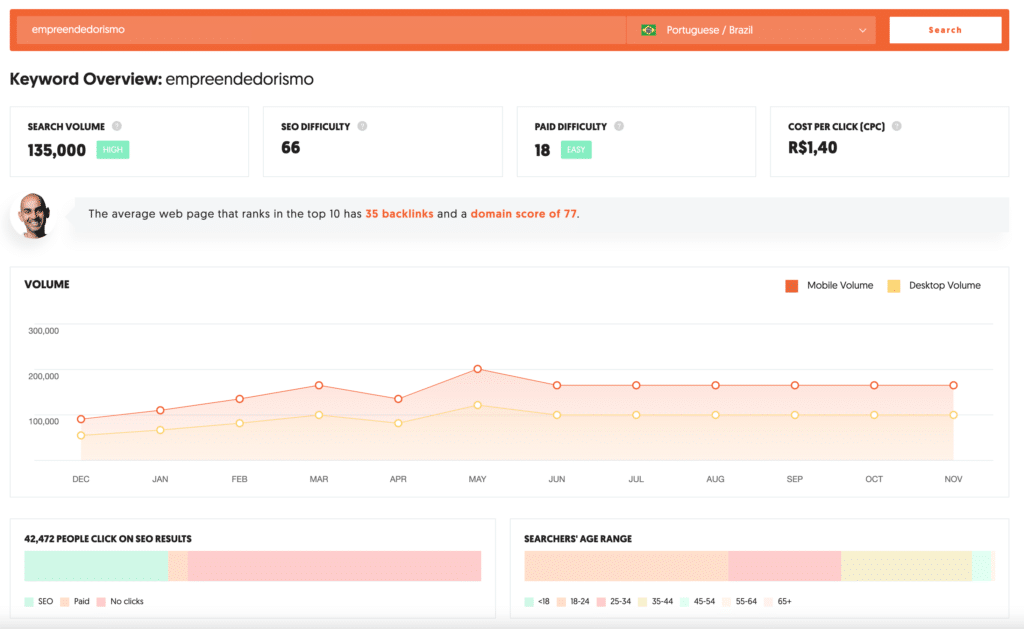View the Cost Per Click (CPC) tooltip
1024x629 pixels.
[896, 126]
